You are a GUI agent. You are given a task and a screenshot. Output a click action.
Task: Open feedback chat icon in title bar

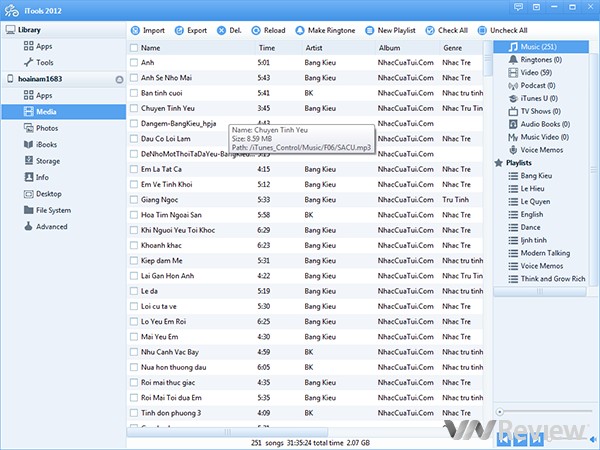click(x=518, y=7)
